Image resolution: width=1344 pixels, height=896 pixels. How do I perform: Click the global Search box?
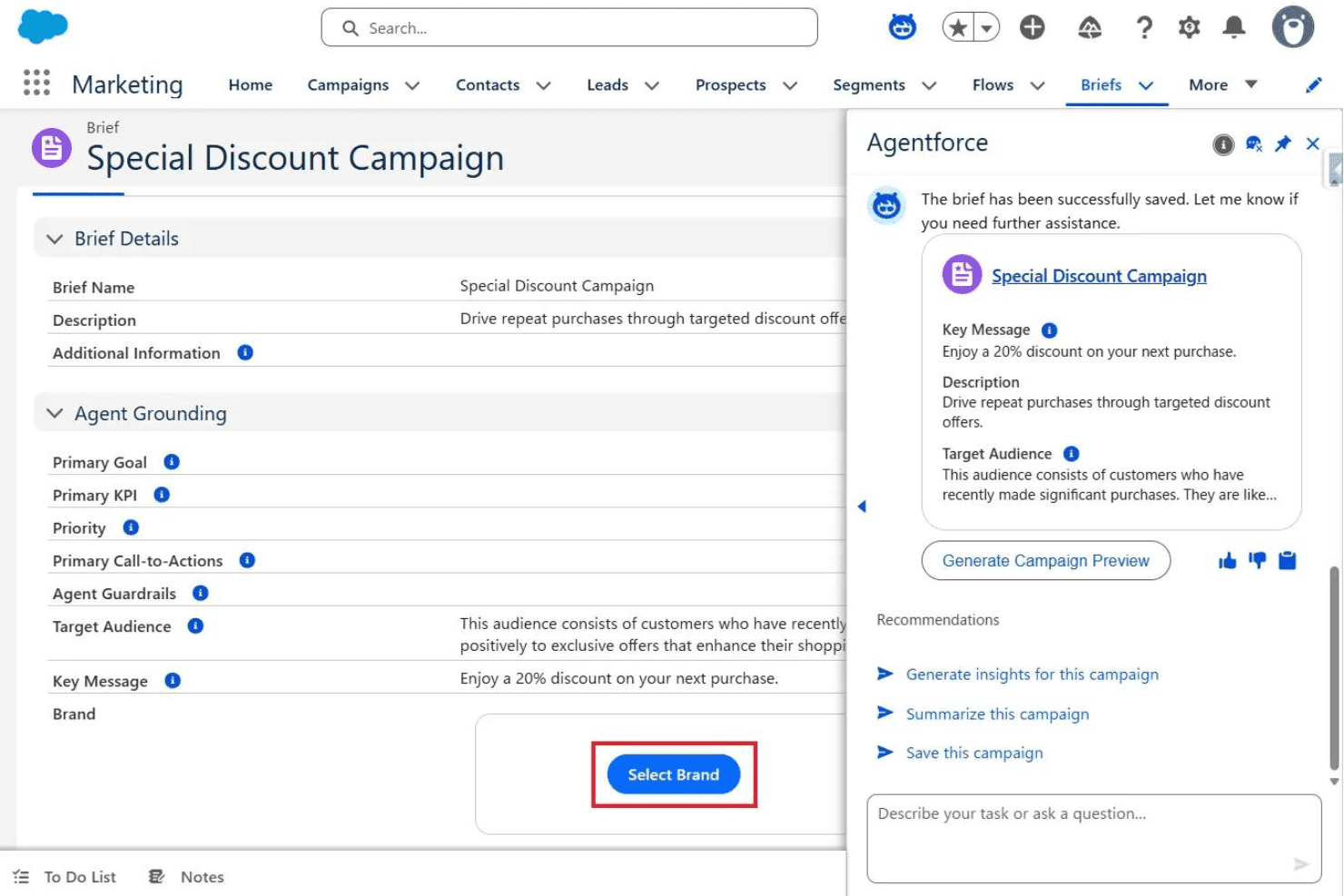click(569, 27)
